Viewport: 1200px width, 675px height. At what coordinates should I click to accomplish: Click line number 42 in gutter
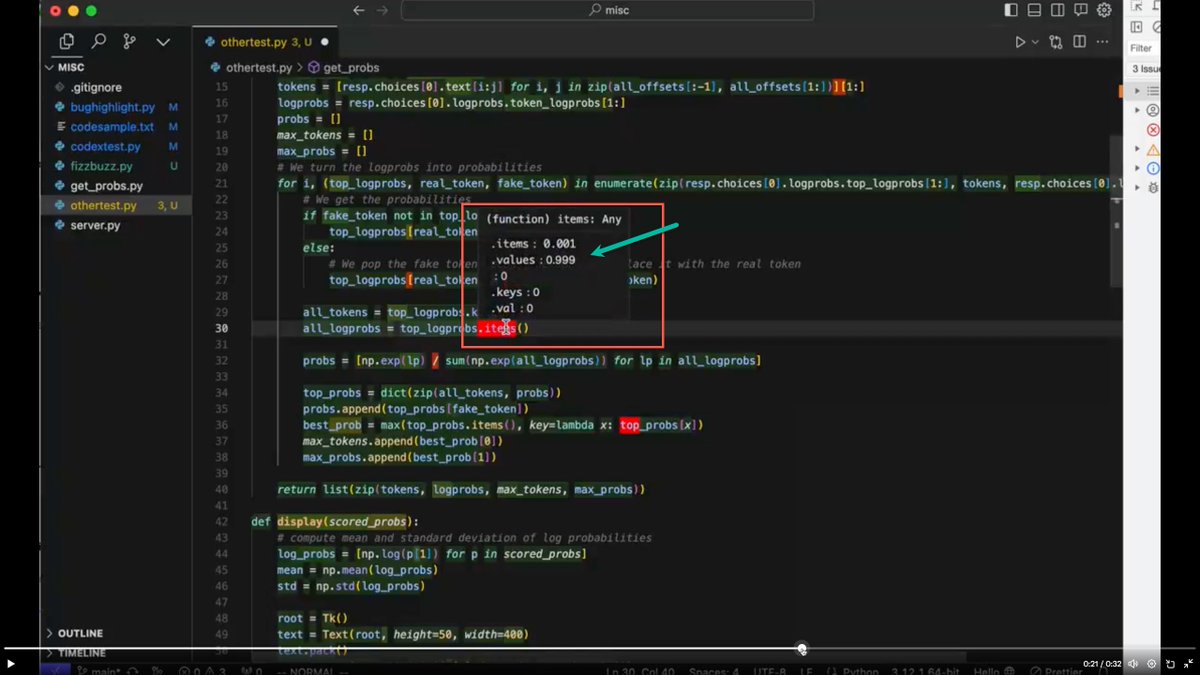click(x=221, y=522)
